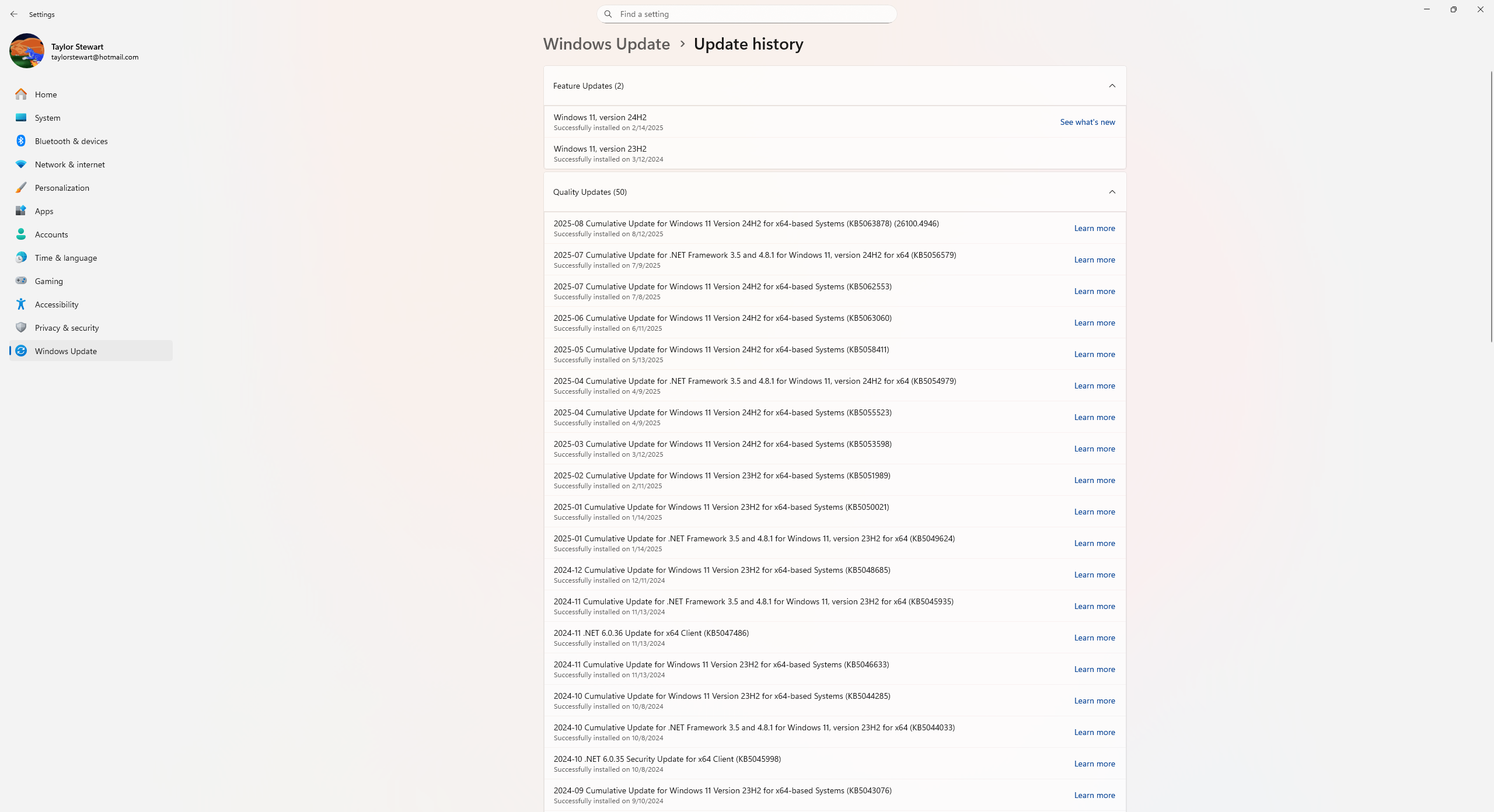Image resolution: width=1494 pixels, height=812 pixels.
Task: Collapse the Quality Updates section
Action: click(1112, 192)
